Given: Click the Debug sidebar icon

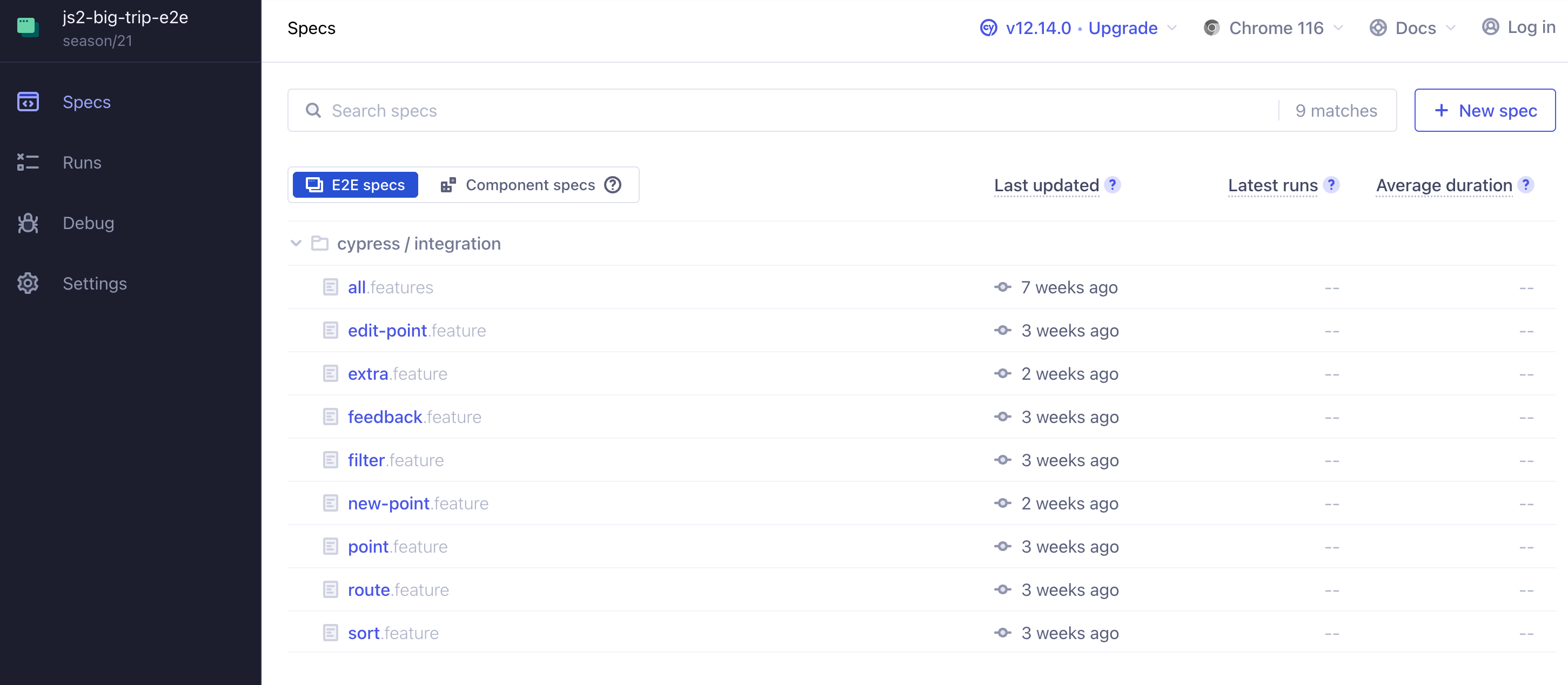Looking at the screenshot, I should [x=28, y=222].
